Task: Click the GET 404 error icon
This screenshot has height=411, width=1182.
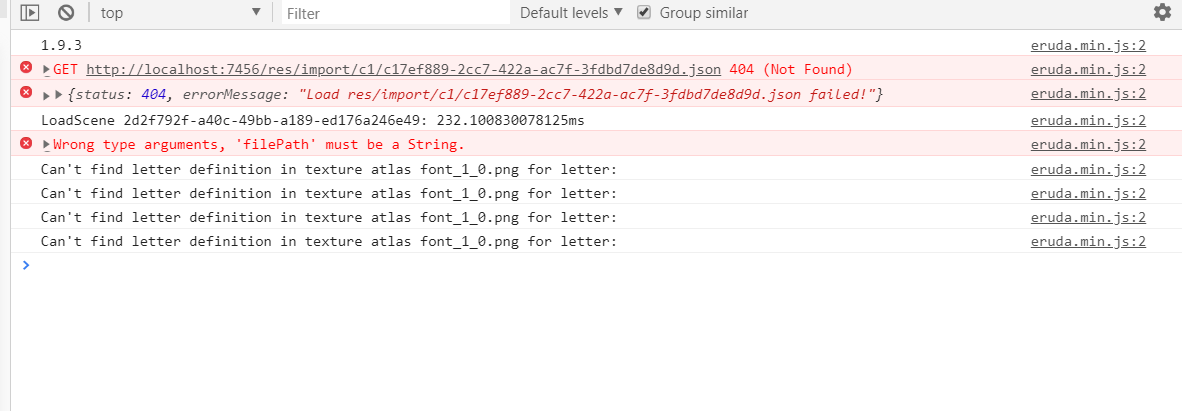Action: tap(26, 68)
